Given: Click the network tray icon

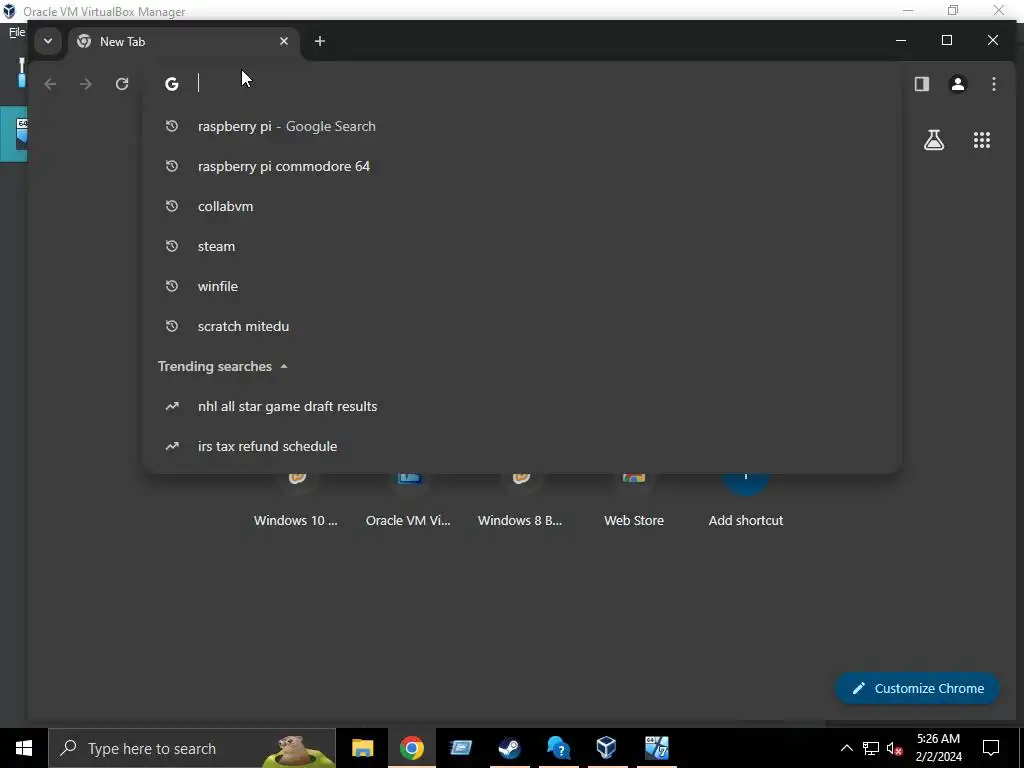Looking at the screenshot, I should pos(871,748).
